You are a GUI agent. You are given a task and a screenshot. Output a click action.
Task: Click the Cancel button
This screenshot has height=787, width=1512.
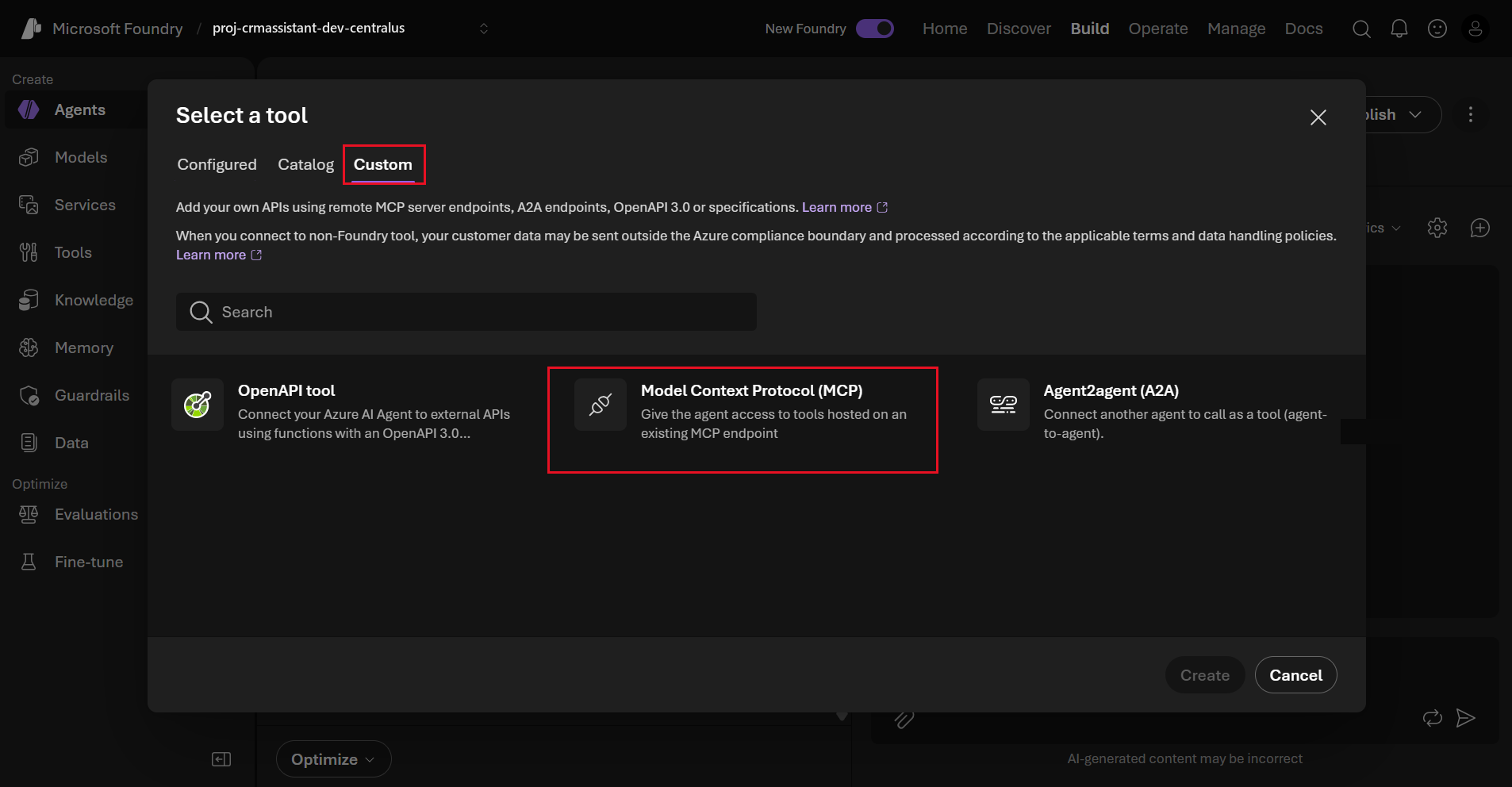point(1296,675)
